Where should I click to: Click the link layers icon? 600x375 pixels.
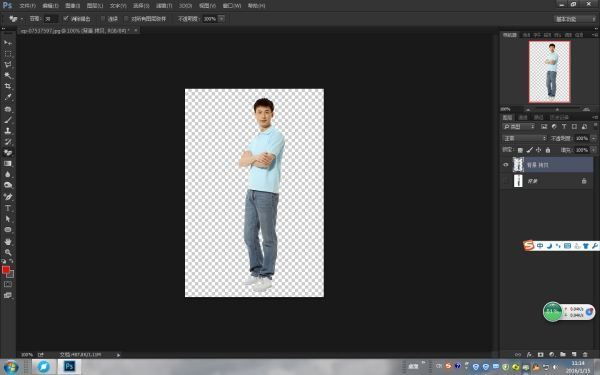click(x=518, y=355)
